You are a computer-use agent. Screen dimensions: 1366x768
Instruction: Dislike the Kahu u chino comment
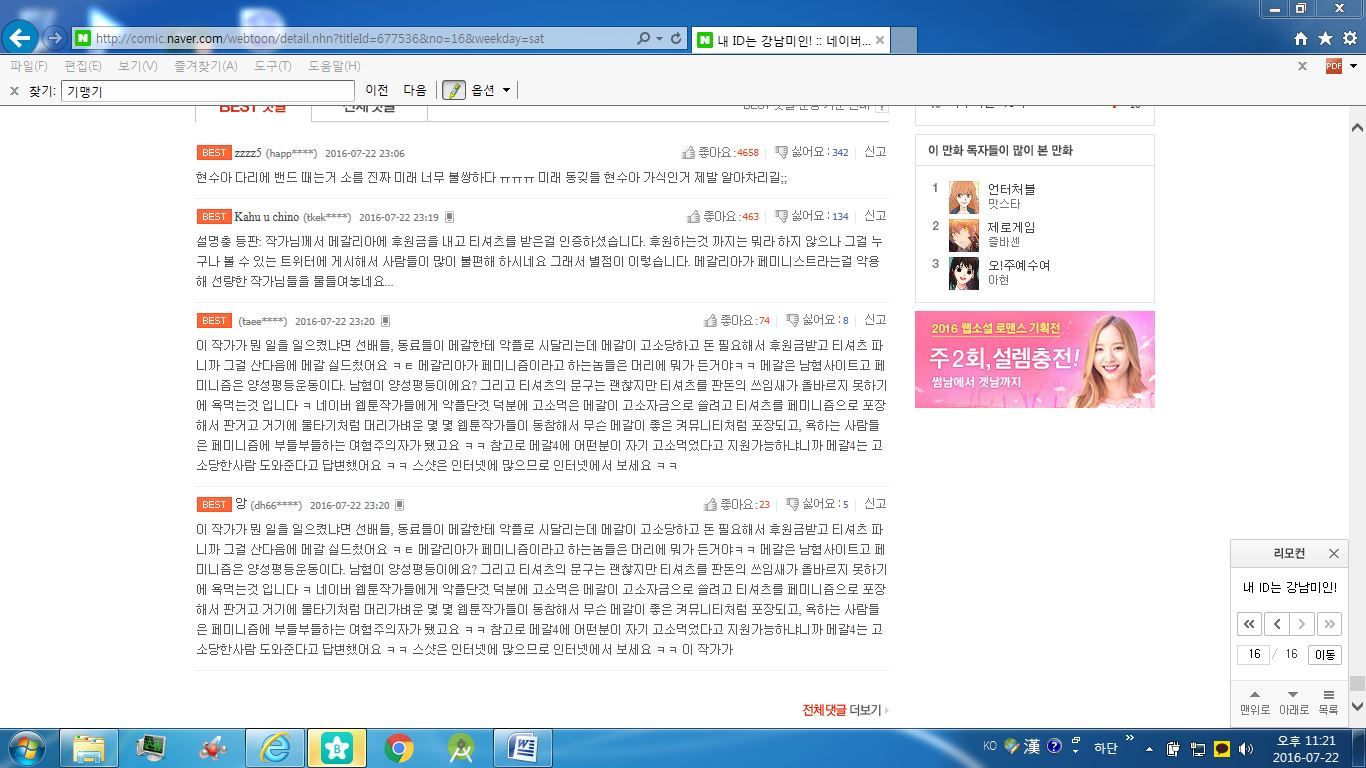tap(811, 216)
